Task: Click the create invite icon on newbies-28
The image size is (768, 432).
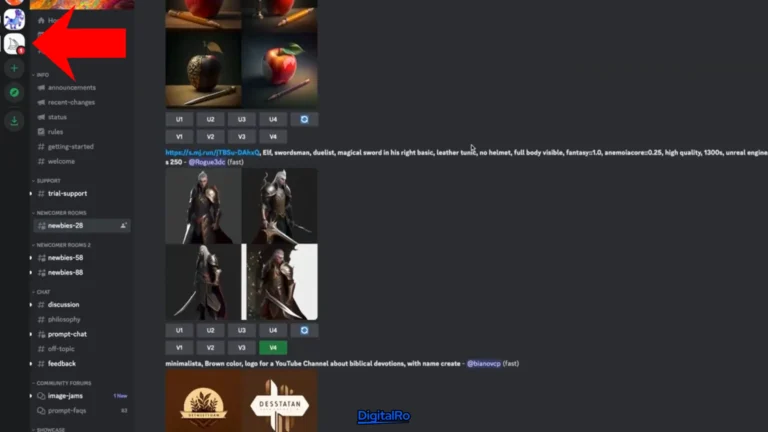Action: [123, 226]
